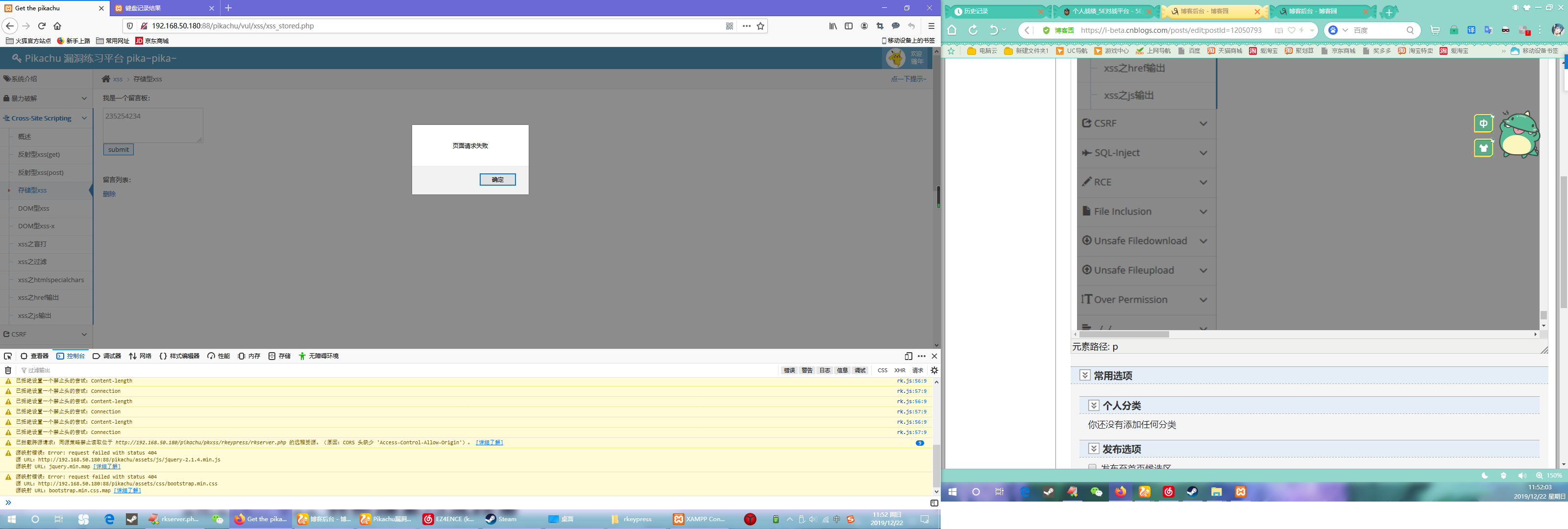
Task: Clear console with the trash icon
Action: tap(8, 370)
